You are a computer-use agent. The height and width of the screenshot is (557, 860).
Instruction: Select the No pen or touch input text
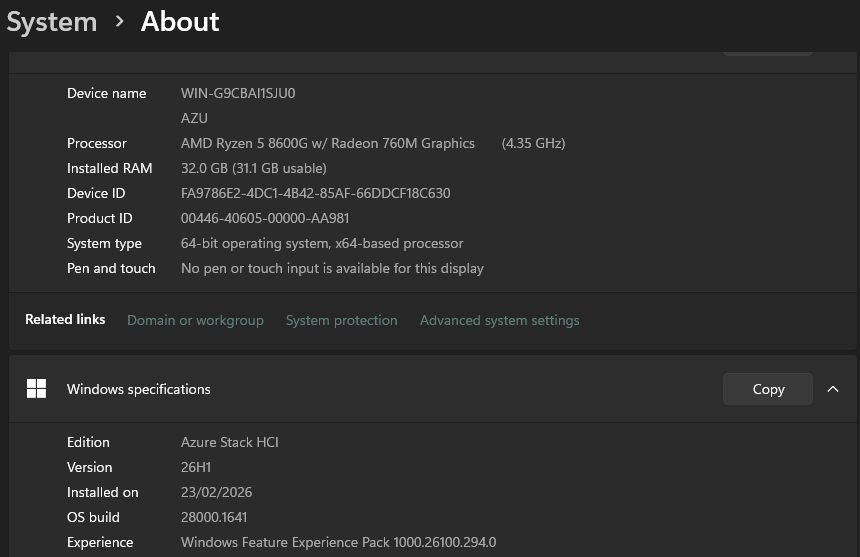point(332,268)
